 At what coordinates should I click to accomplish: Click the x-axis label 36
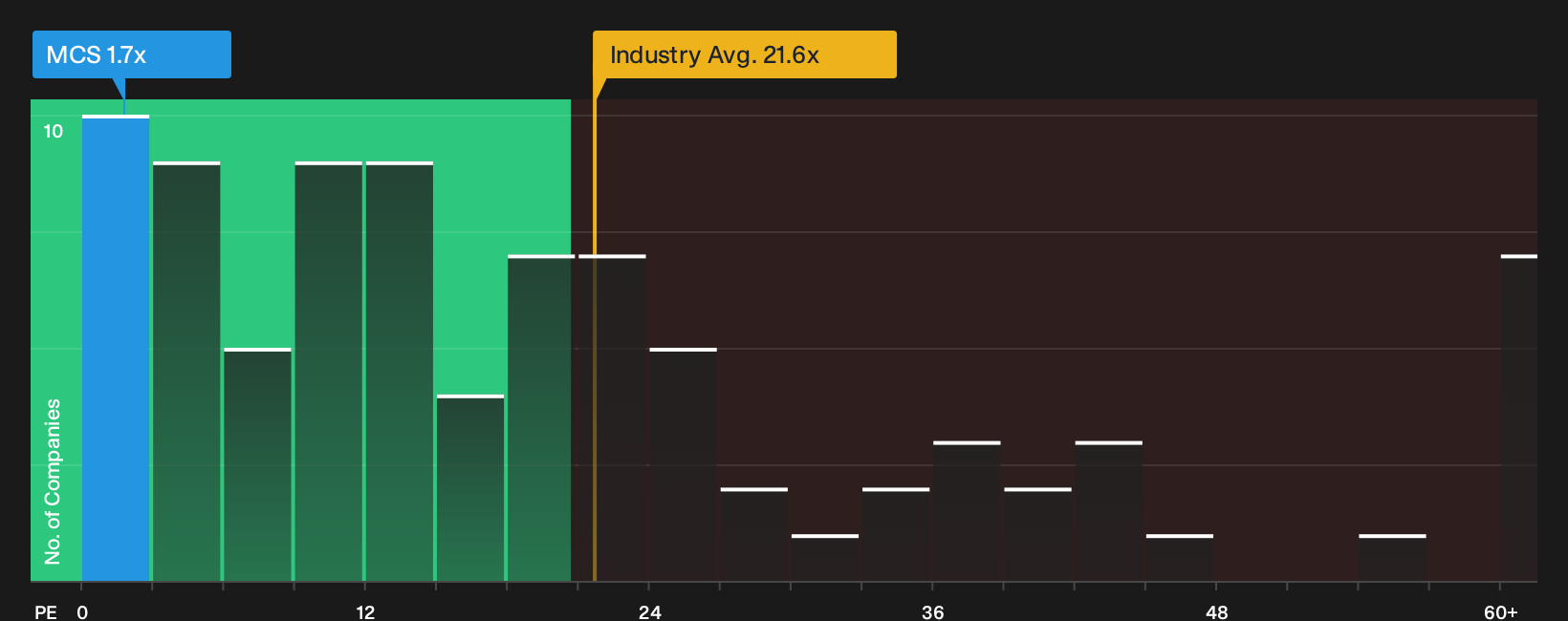[x=933, y=611]
